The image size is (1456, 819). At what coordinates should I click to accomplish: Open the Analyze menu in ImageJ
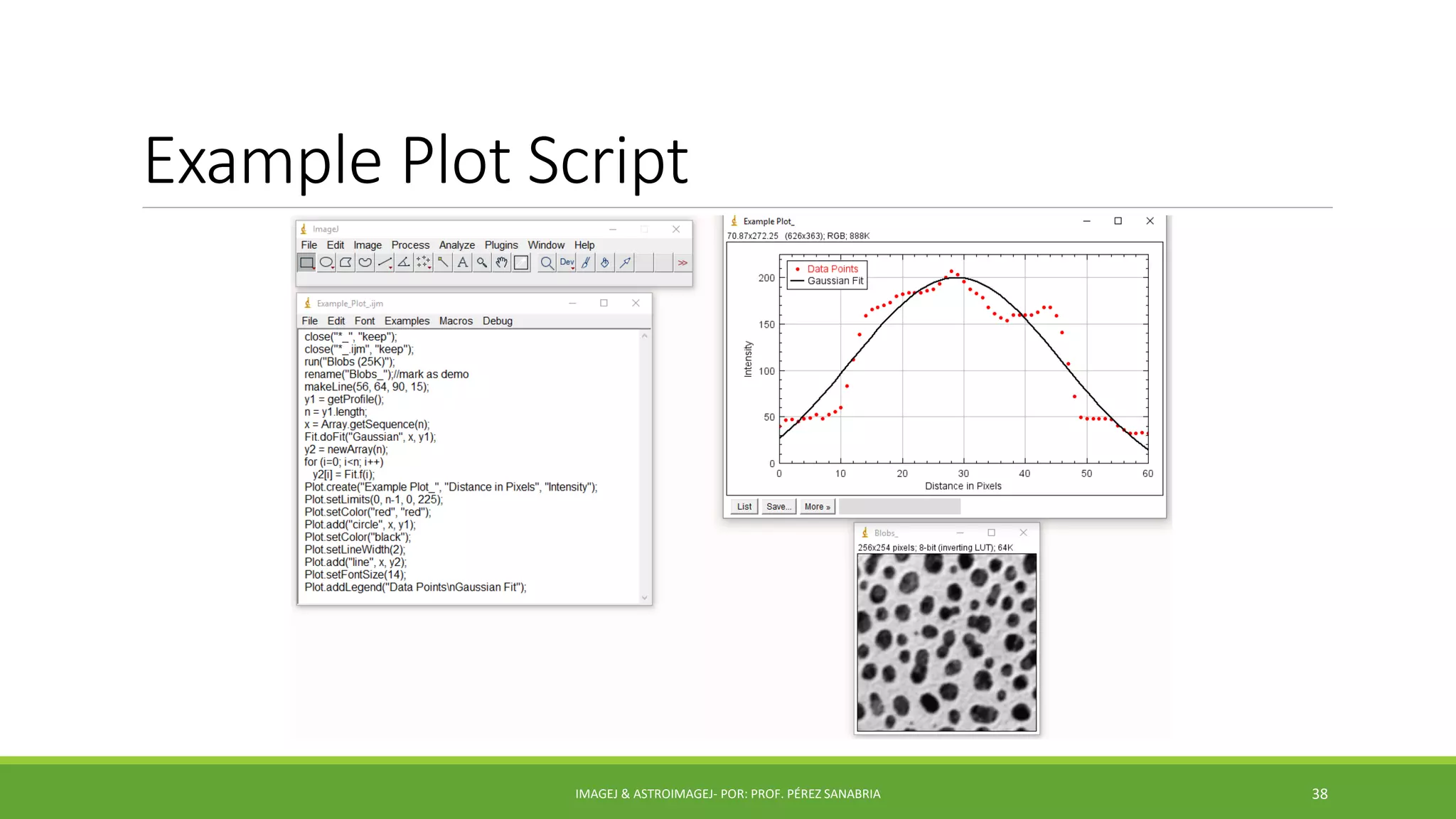click(x=456, y=245)
